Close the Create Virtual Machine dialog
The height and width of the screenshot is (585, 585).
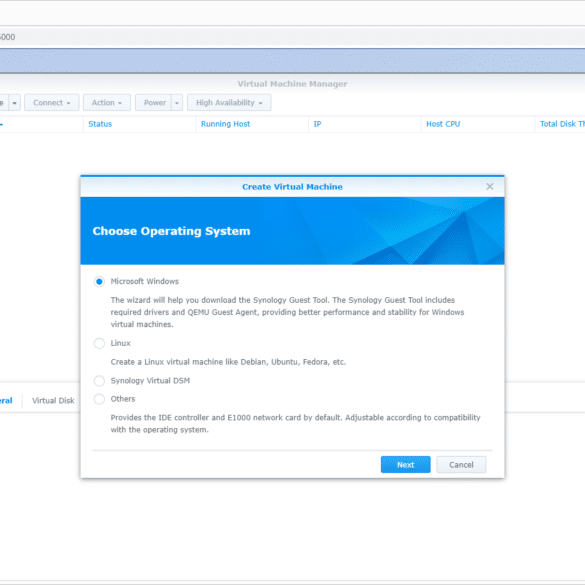click(490, 187)
